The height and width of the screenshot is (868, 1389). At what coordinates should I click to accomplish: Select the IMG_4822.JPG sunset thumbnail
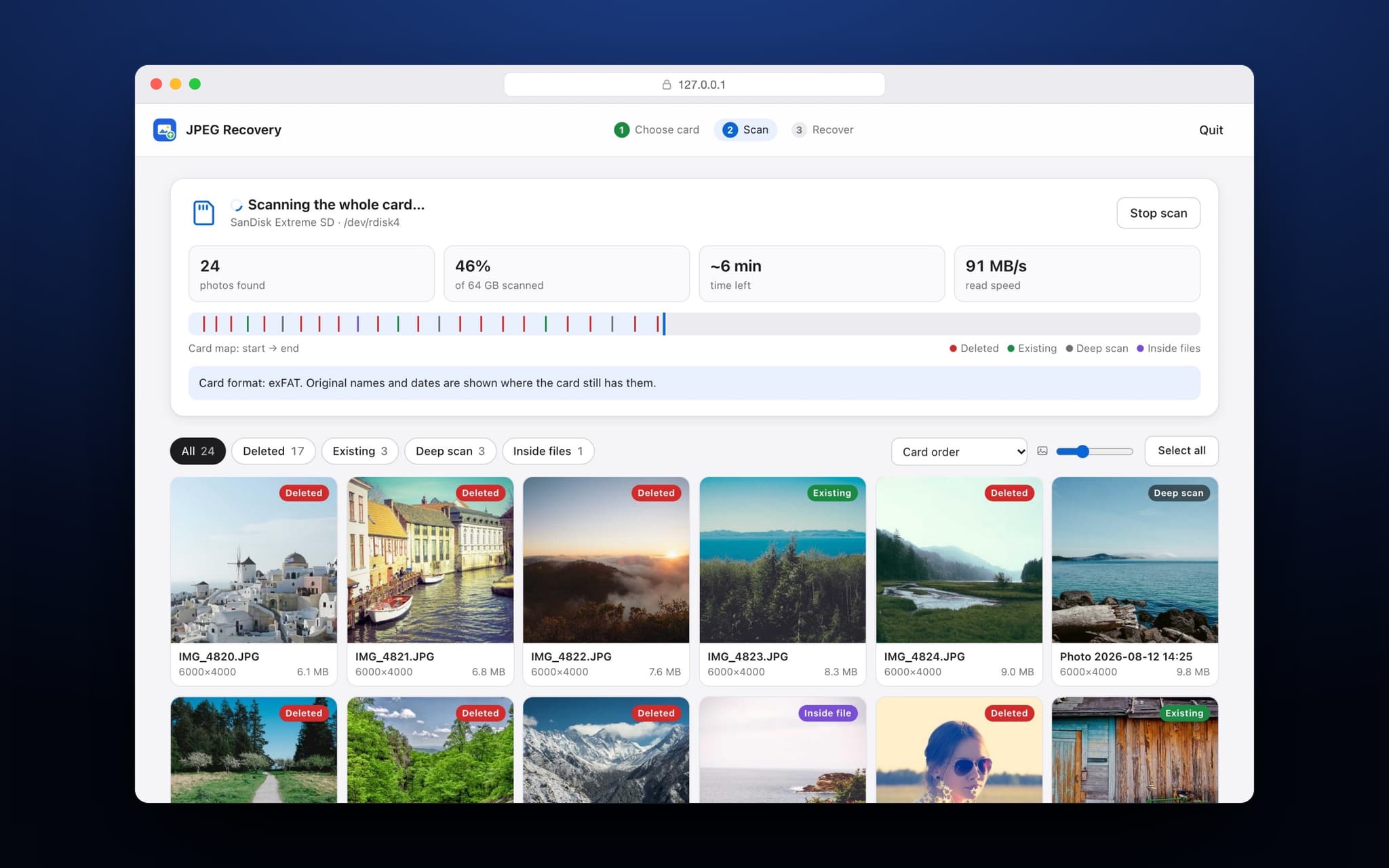[606, 560]
